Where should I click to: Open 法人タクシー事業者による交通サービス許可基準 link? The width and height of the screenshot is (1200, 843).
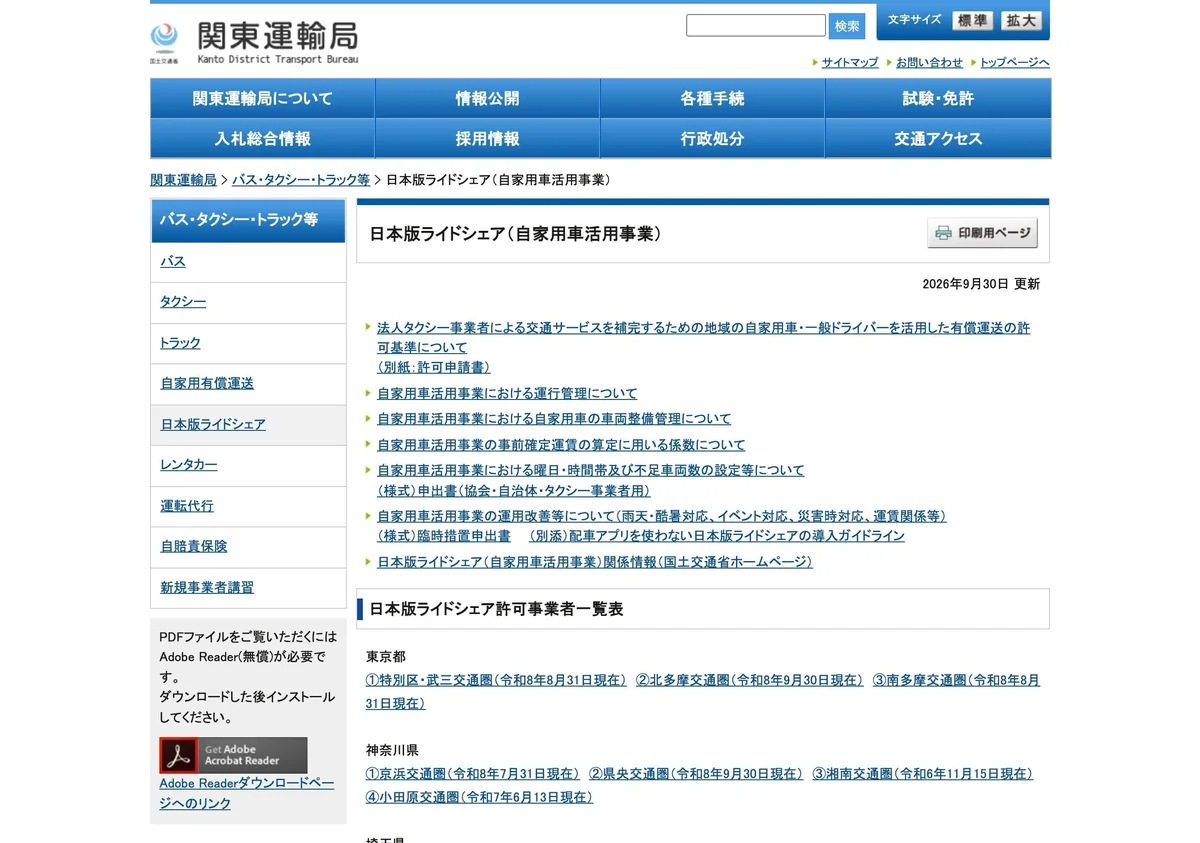click(x=703, y=337)
